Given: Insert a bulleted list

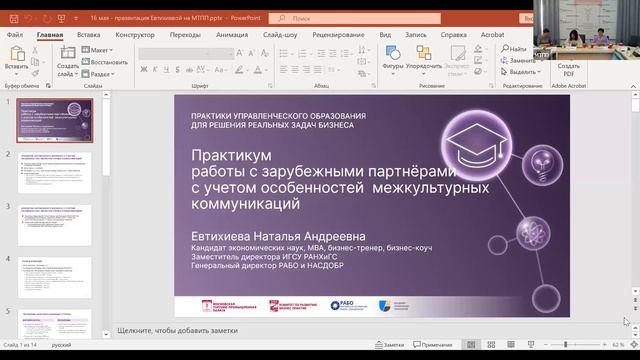Looking at the screenshot, I should coord(283,53).
